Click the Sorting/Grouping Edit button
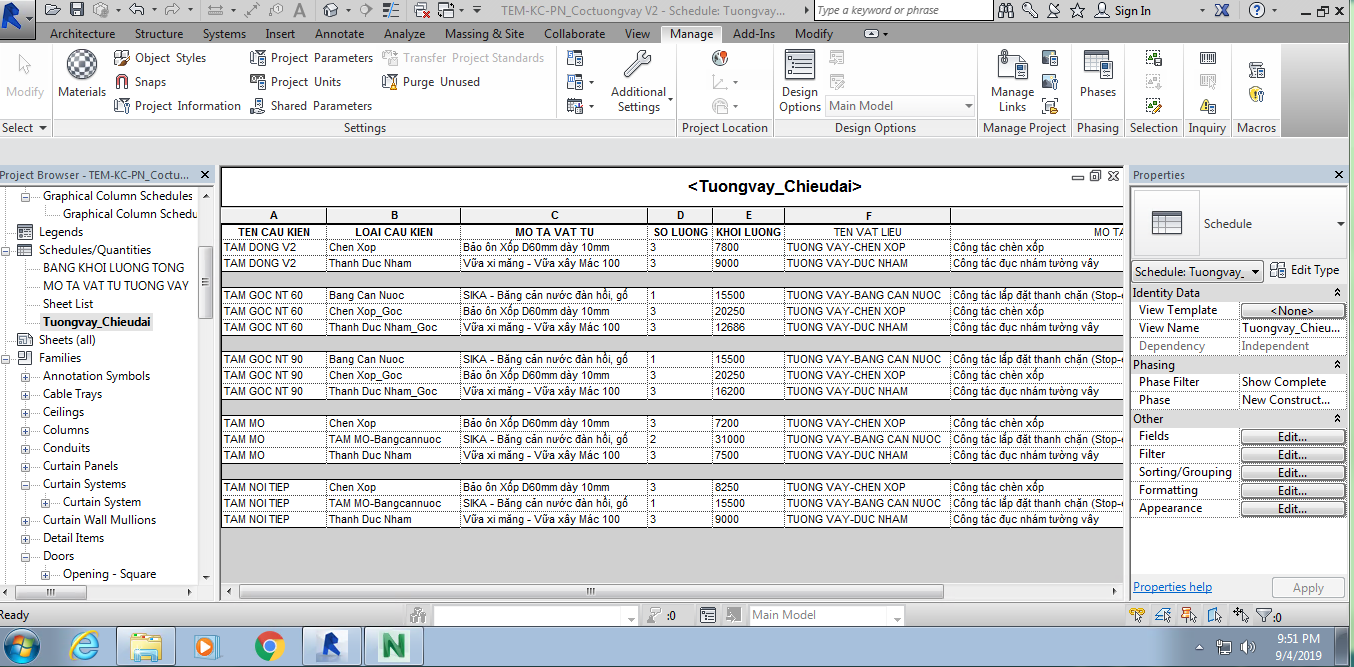 point(1292,472)
